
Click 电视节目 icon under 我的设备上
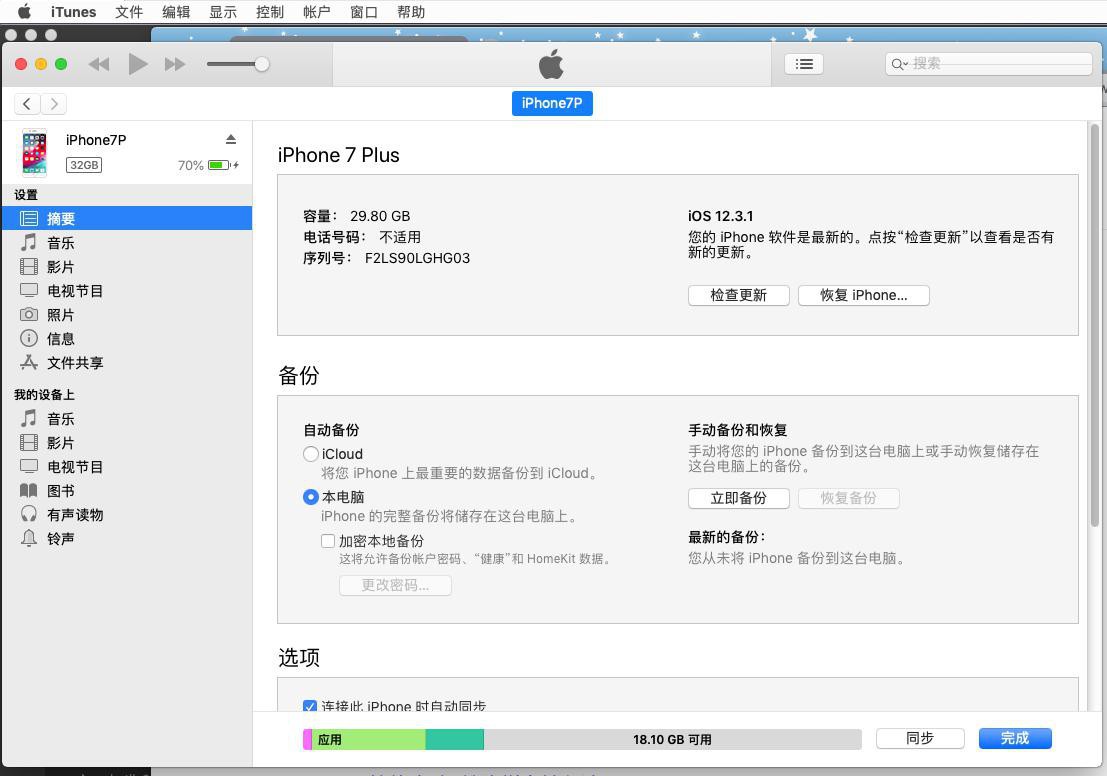29,466
